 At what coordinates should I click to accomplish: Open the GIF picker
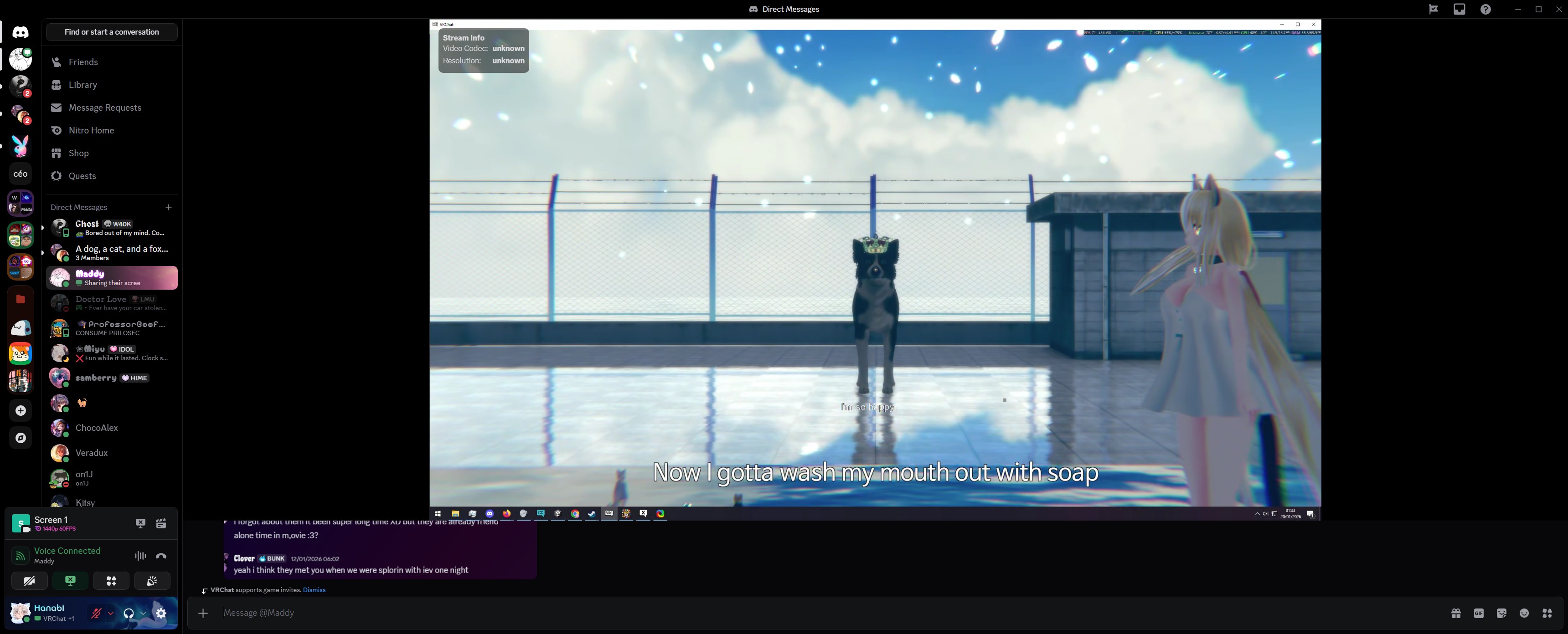click(1479, 614)
